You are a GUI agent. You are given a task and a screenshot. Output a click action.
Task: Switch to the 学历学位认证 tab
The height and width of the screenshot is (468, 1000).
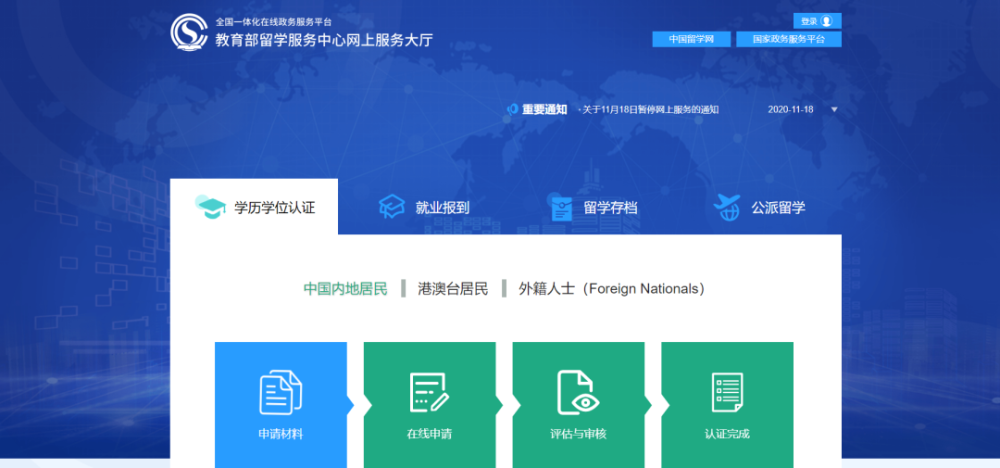[254, 207]
